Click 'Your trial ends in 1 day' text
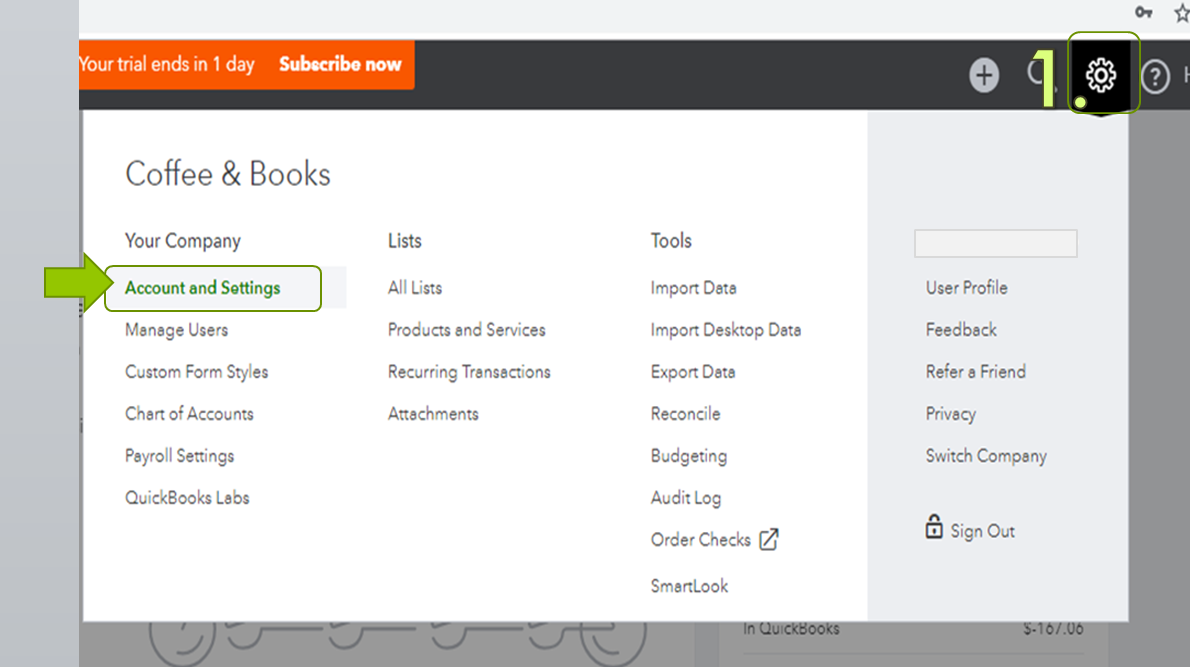This screenshot has height=667, width=1190. pos(167,64)
